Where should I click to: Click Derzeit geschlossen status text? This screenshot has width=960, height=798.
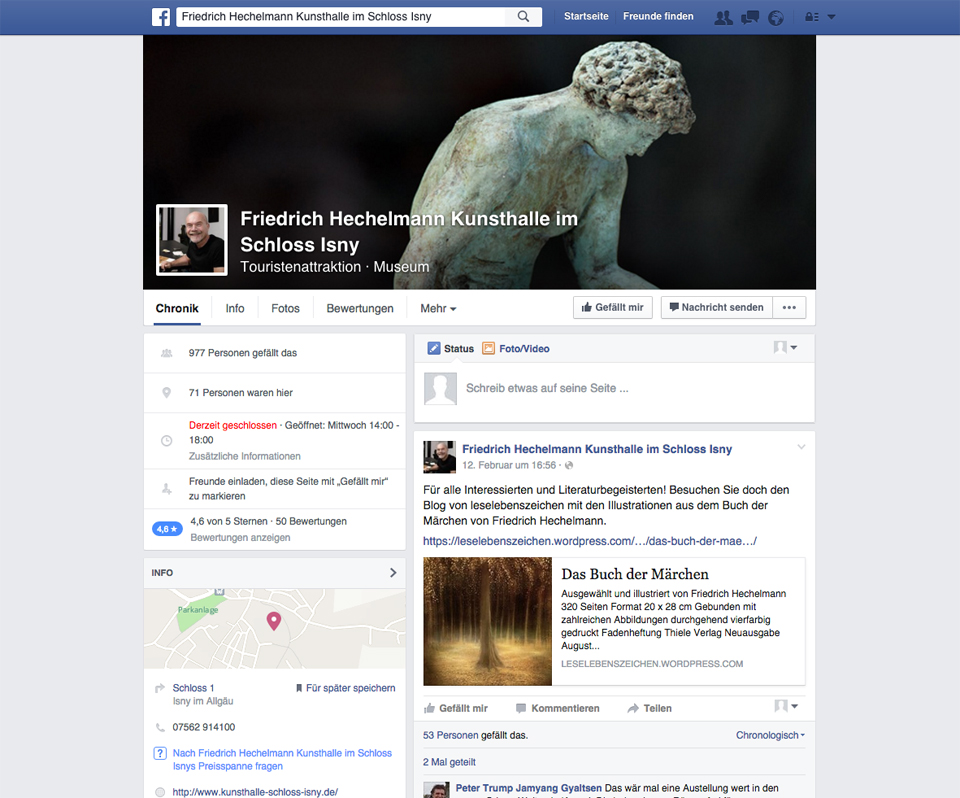[x=233, y=425]
